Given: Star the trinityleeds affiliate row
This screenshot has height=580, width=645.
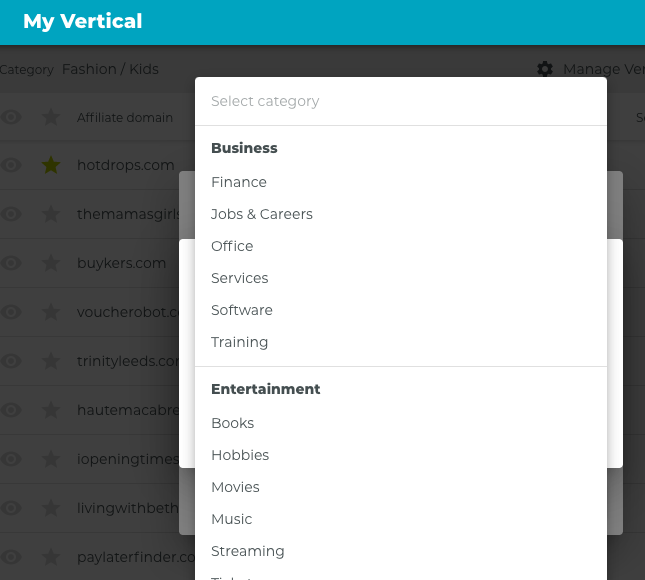Looking at the screenshot, I should point(51,361).
